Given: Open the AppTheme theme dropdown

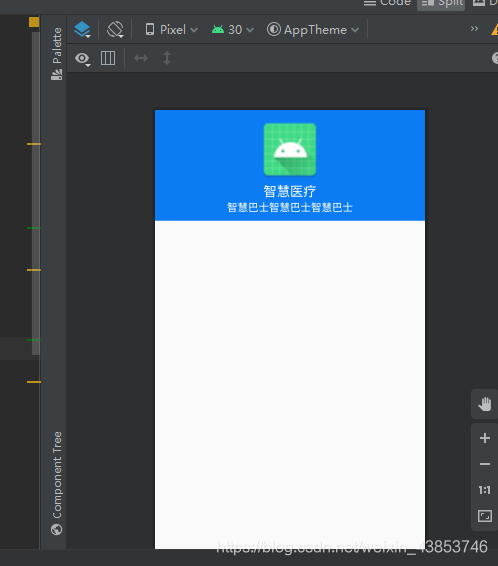Looking at the screenshot, I should coord(313,30).
